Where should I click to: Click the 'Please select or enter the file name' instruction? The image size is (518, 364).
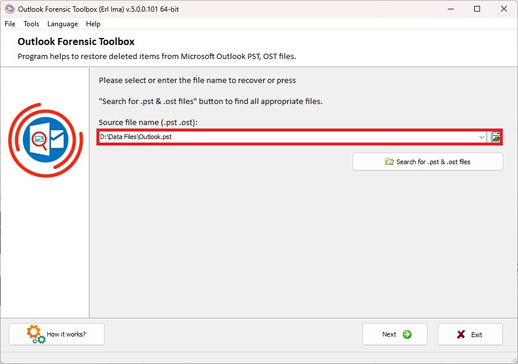click(x=197, y=80)
